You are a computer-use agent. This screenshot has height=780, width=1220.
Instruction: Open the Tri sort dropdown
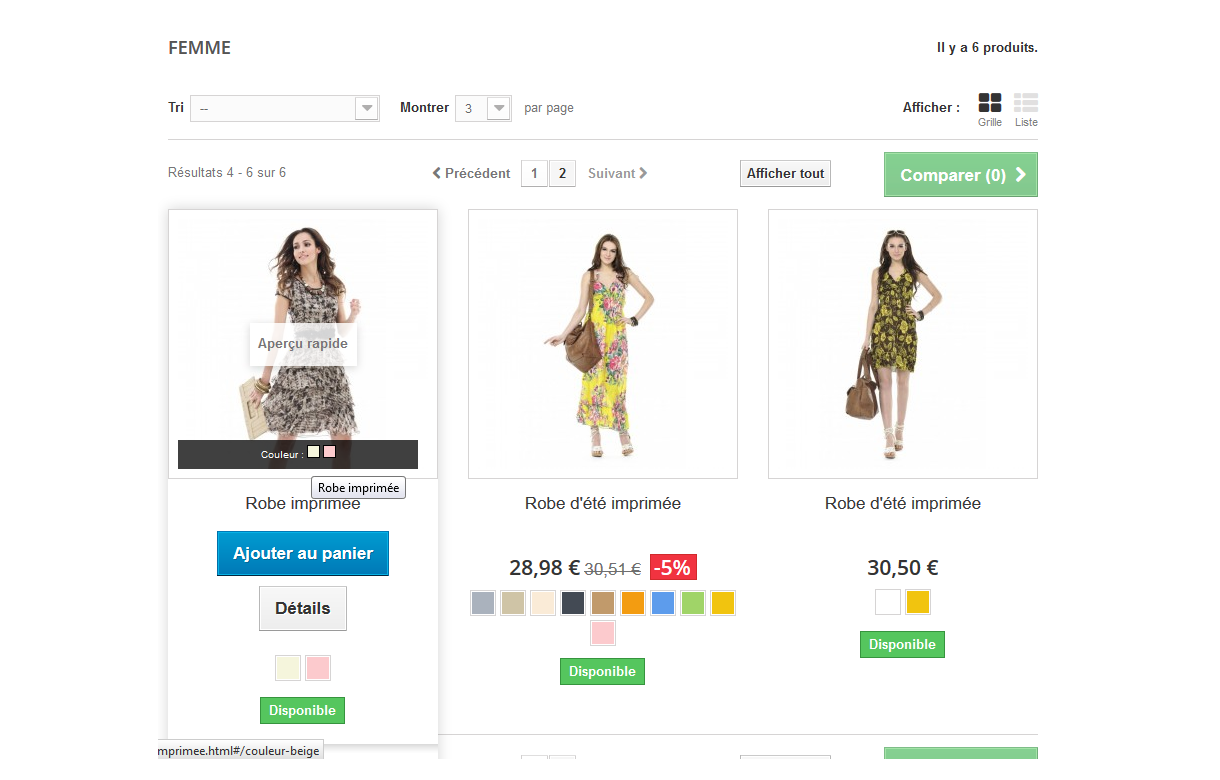click(x=285, y=108)
